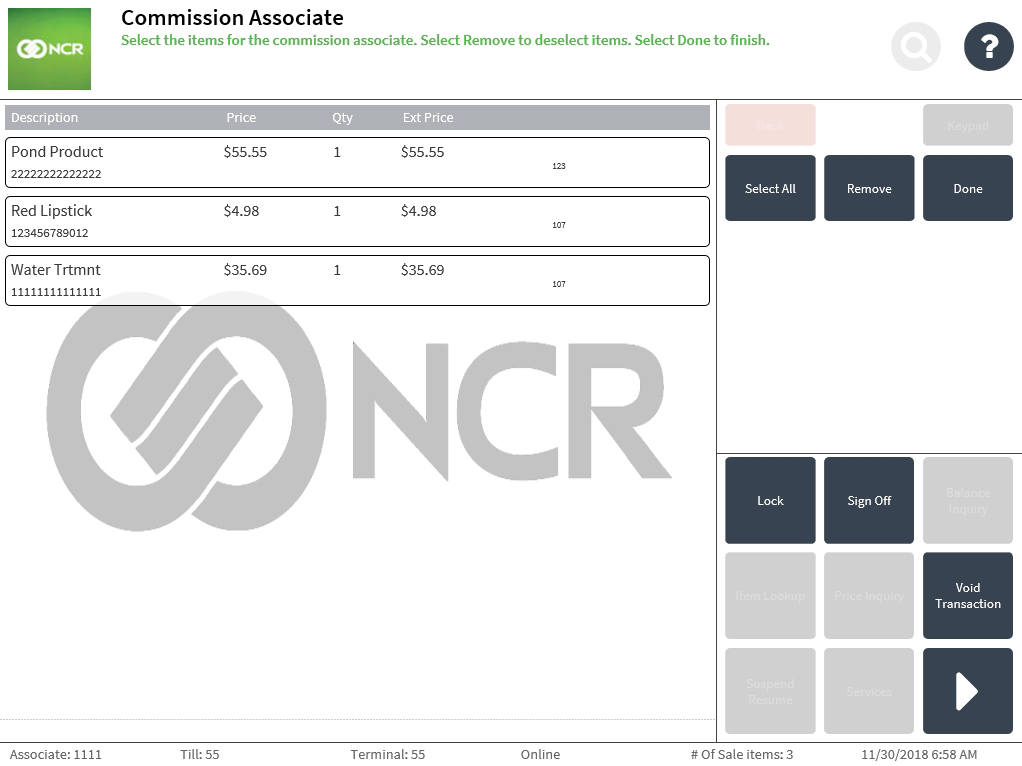Click Pond Product's $55.55 Ext Price
The image size is (1022, 766).
click(x=422, y=152)
